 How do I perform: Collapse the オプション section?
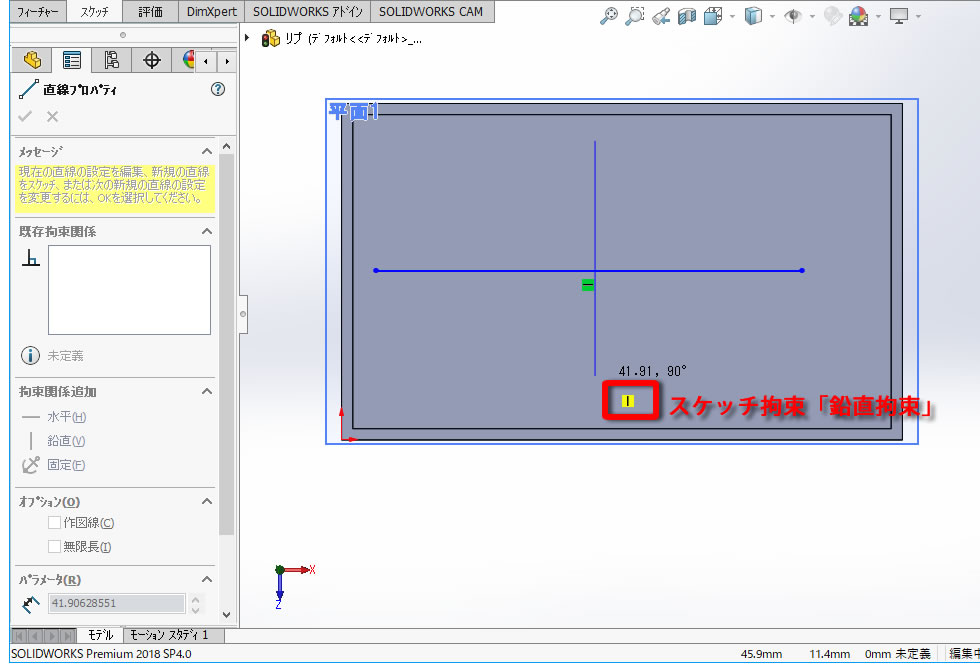point(207,501)
